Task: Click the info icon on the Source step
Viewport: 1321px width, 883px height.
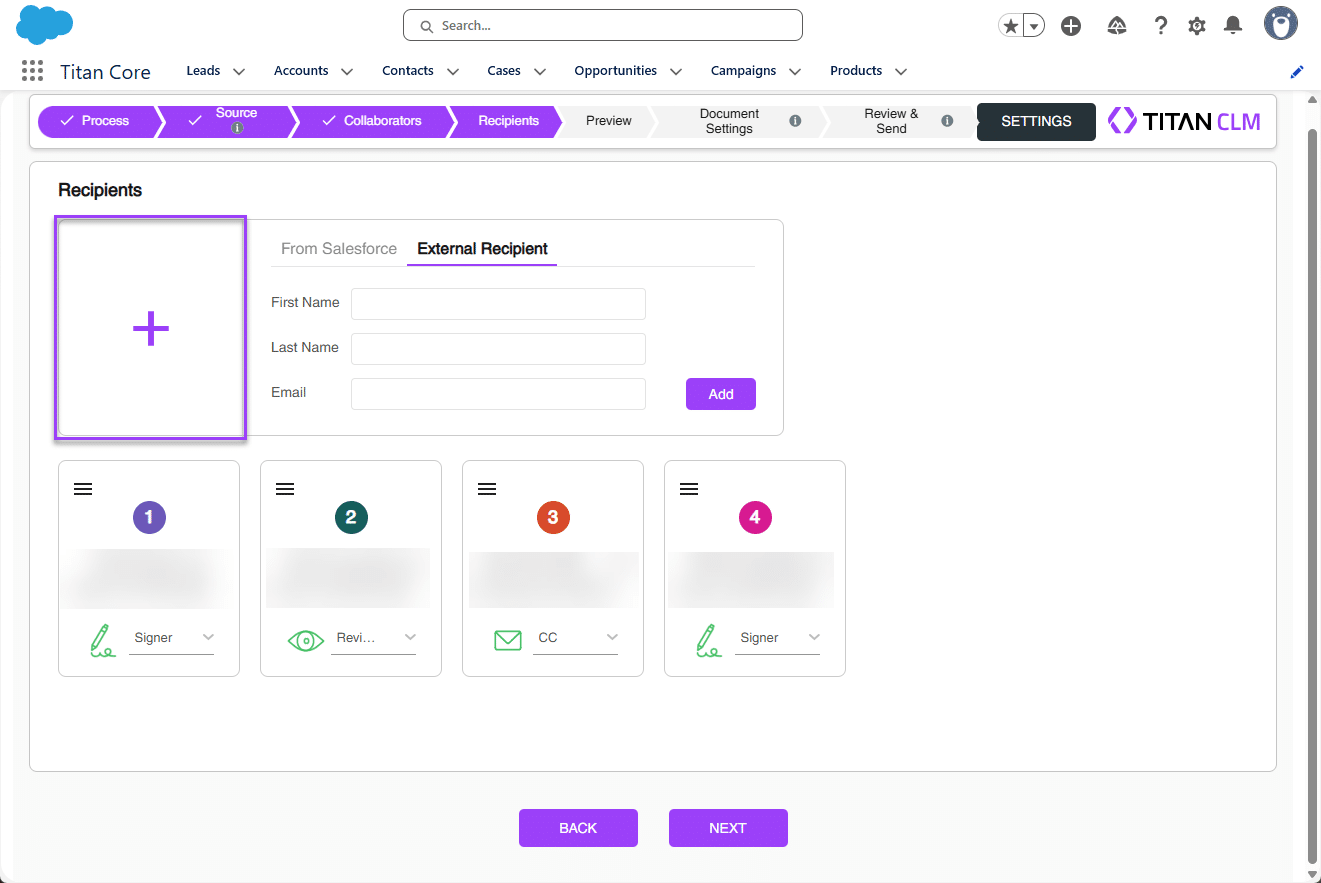Action: tap(236, 130)
